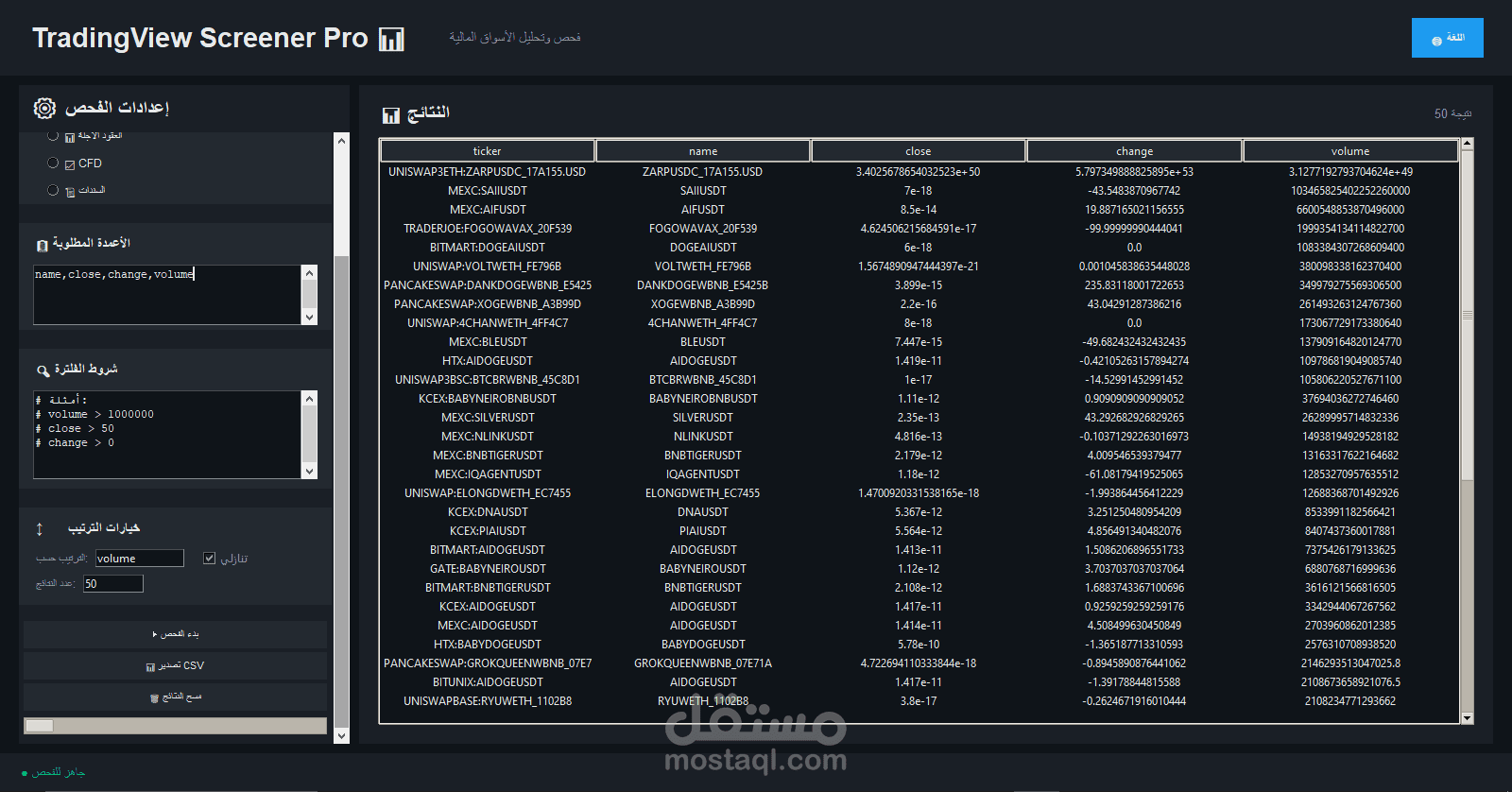Image resolution: width=1512 pixels, height=792 pixels.
Task: Click the results count field showing 50
Action: 113,584
